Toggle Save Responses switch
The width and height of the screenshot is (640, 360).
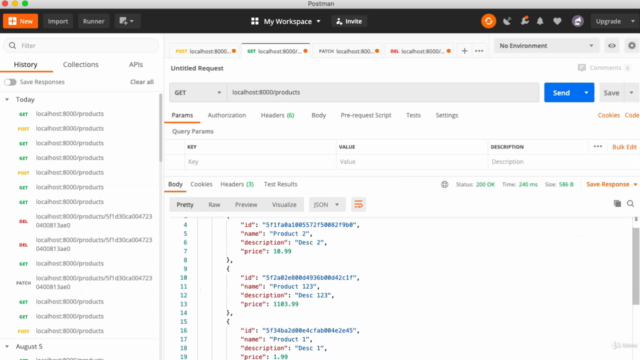(10, 82)
